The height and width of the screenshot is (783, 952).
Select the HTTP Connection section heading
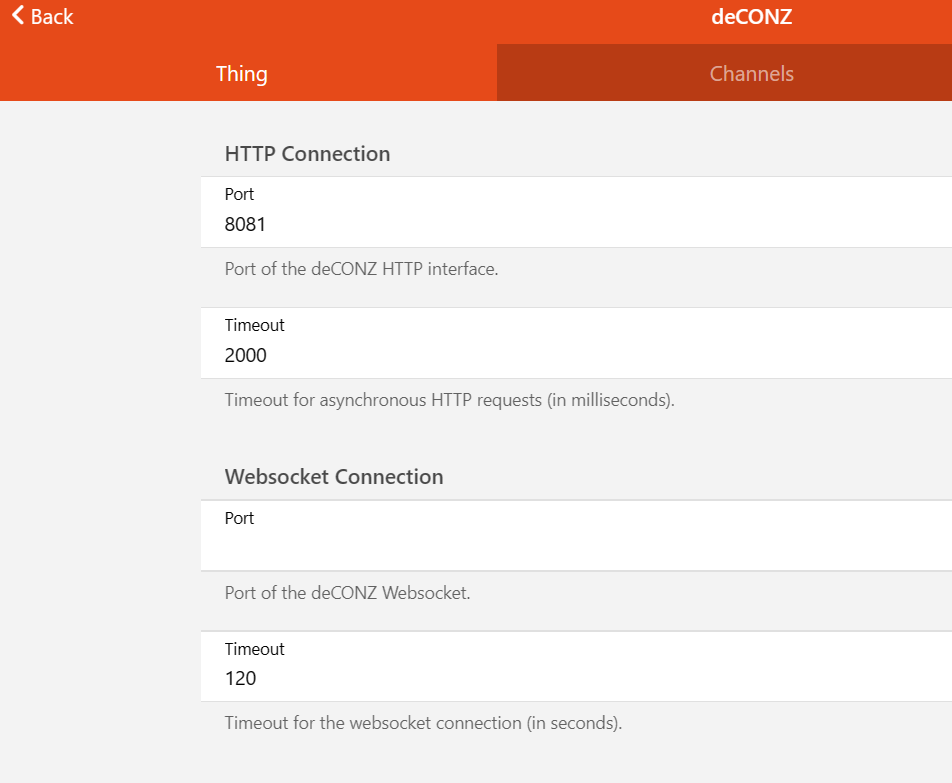click(307, 154)
